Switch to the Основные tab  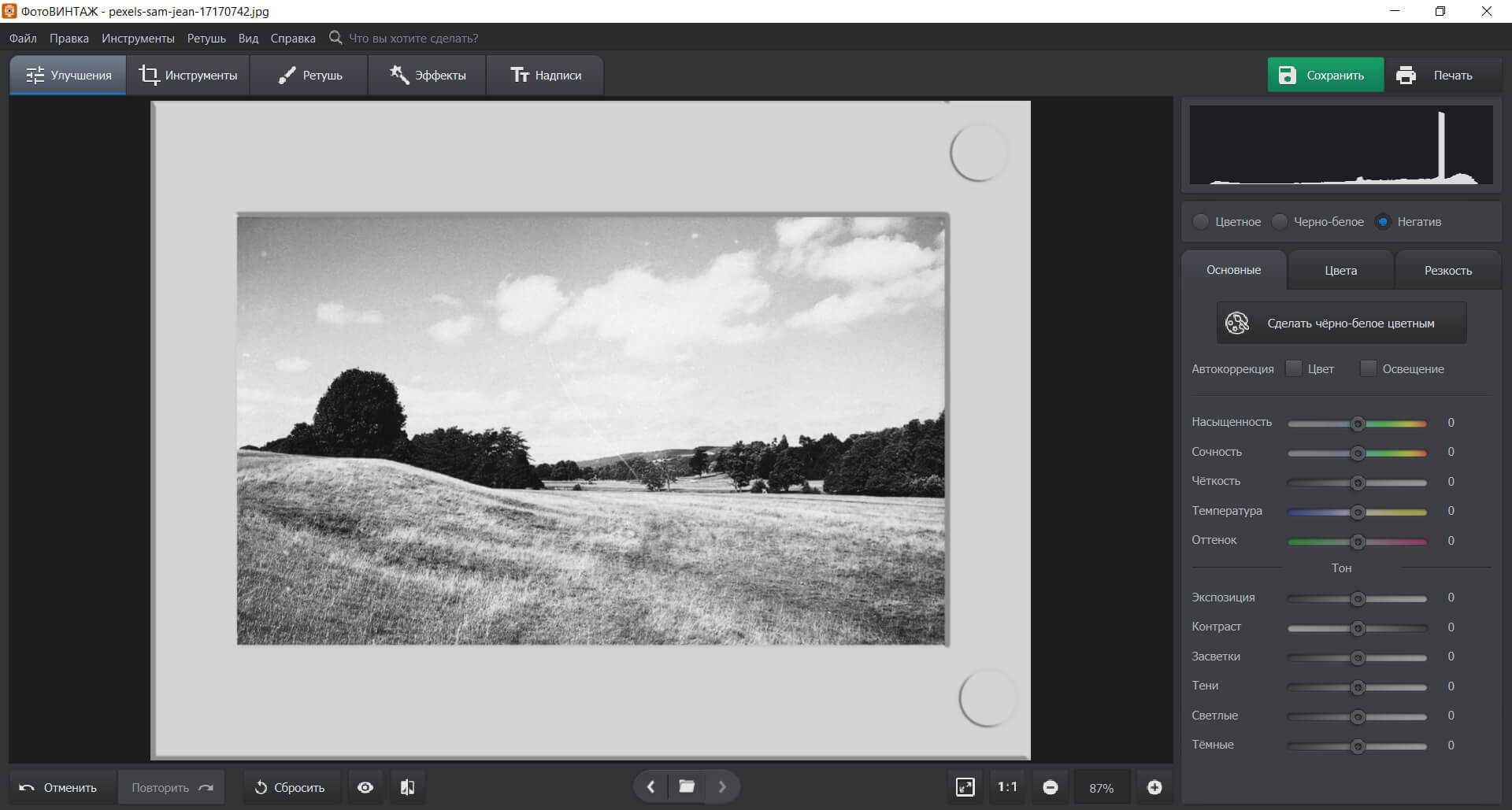[x=1234, y=270]
